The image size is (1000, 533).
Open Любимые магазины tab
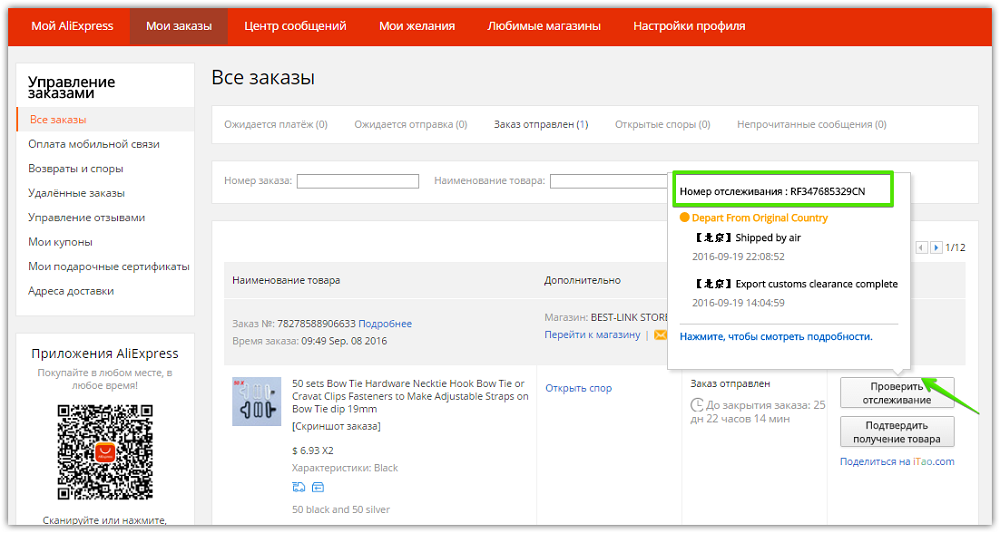(x=544, y=26)
